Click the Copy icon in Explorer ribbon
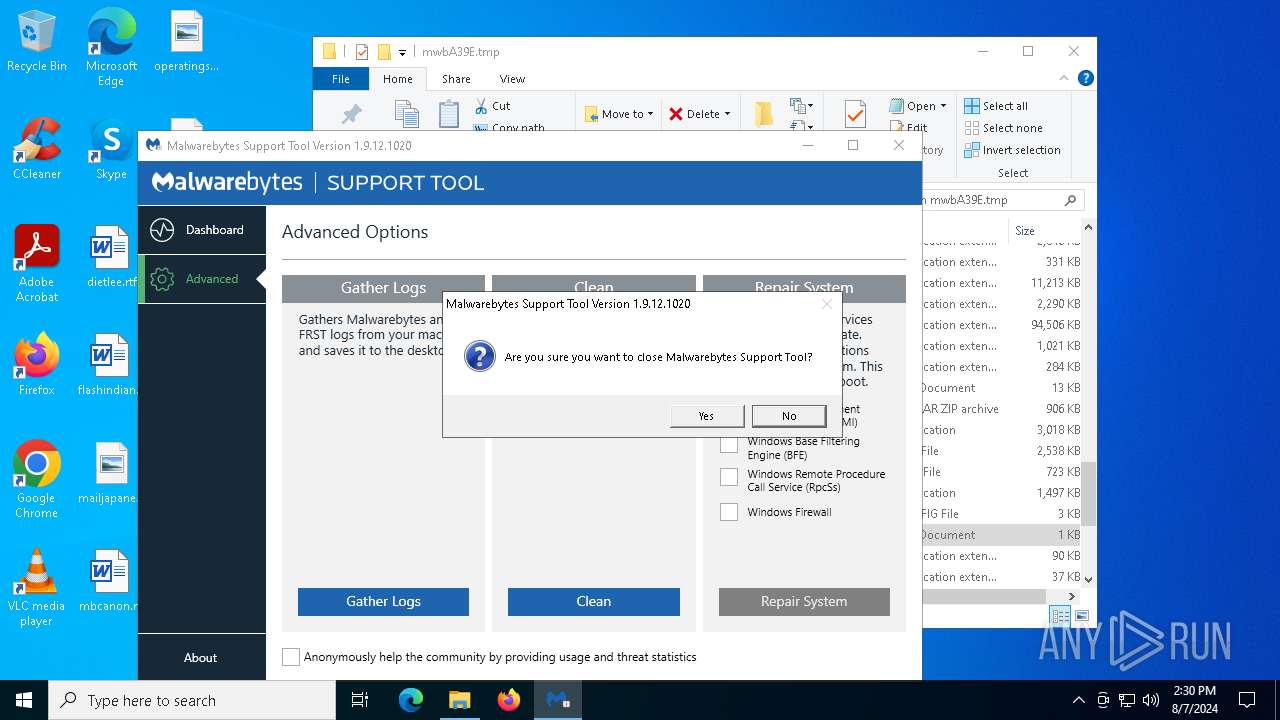 405,113
